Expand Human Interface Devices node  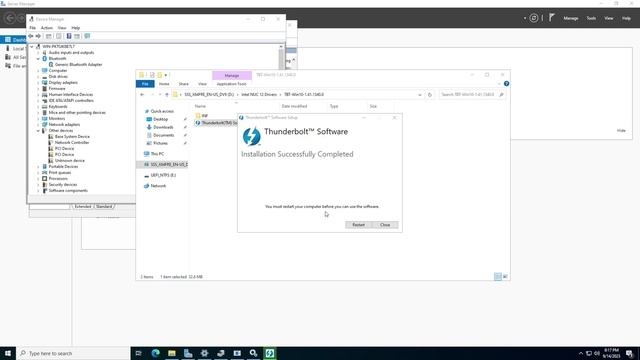[x=38, y=94]
